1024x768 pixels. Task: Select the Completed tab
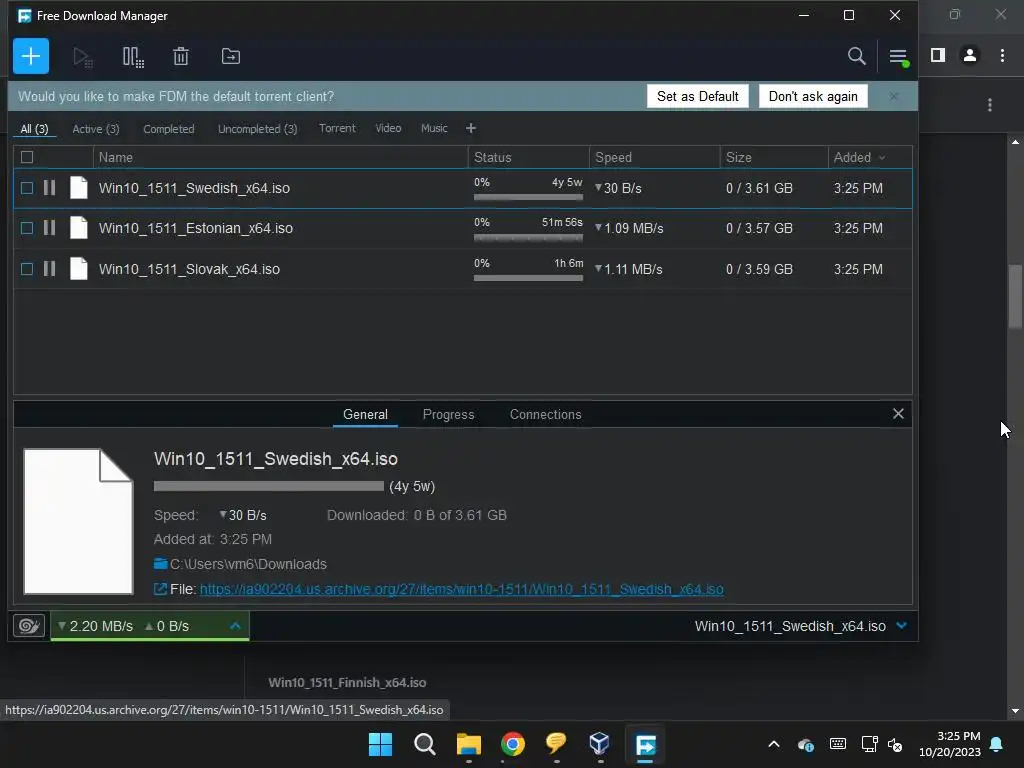click(x=168, y=129)
